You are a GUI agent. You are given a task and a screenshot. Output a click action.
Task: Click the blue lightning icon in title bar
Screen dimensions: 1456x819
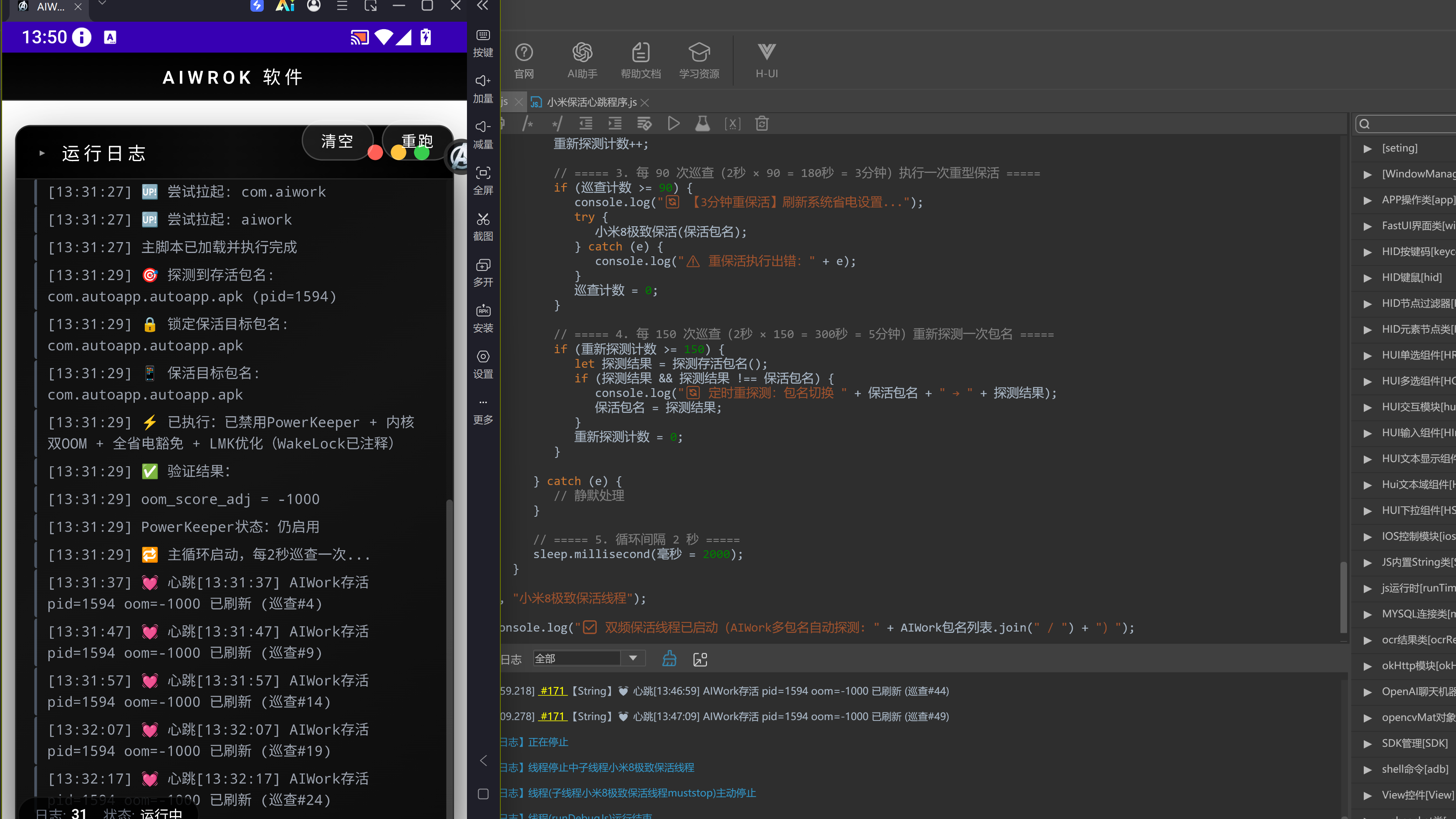pyautogui.click(x=257, y=6)
